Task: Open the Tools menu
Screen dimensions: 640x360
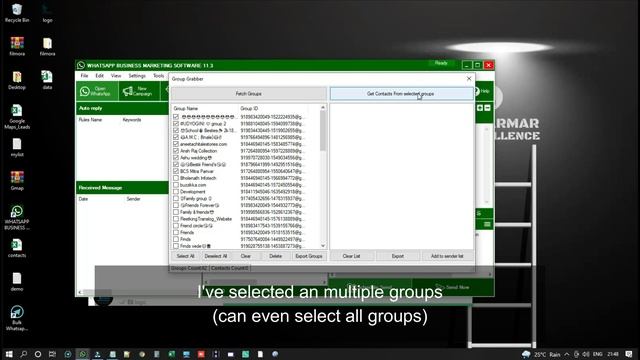Action: [158, 76]
